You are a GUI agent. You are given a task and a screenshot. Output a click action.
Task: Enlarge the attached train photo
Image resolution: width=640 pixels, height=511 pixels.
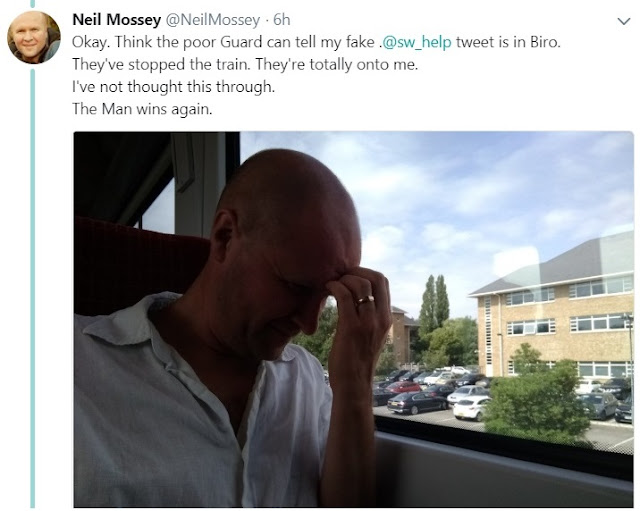353,319
